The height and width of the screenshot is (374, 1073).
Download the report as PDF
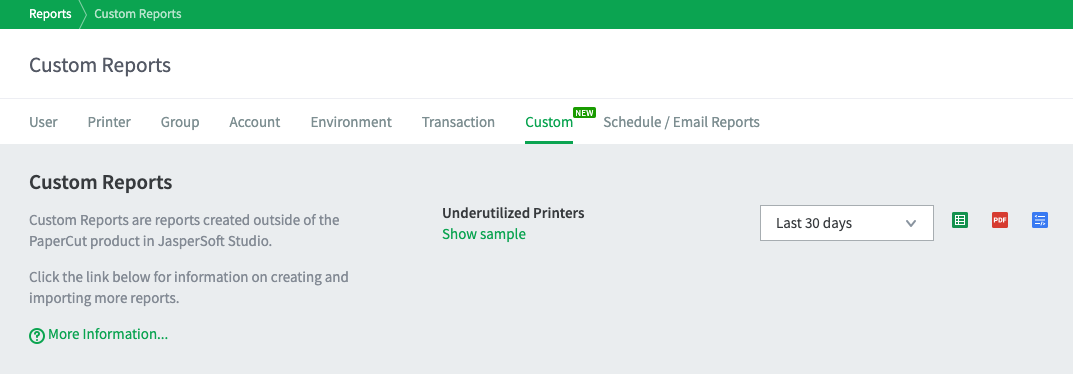(x=1000, y=220)
